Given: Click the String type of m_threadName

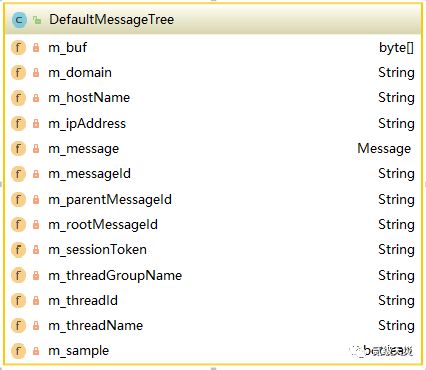Looking at the screenshot, I should (x=396, y=326).
